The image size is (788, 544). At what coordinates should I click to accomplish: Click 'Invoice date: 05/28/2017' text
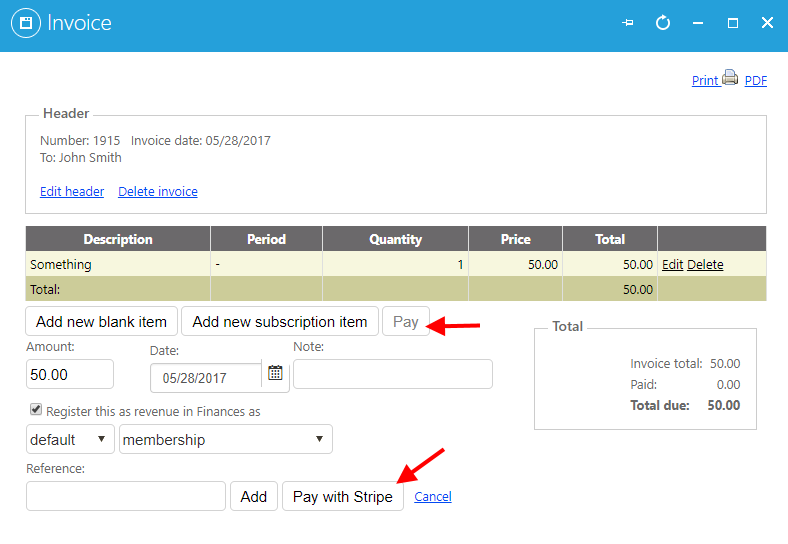click(x=201, y=141)
